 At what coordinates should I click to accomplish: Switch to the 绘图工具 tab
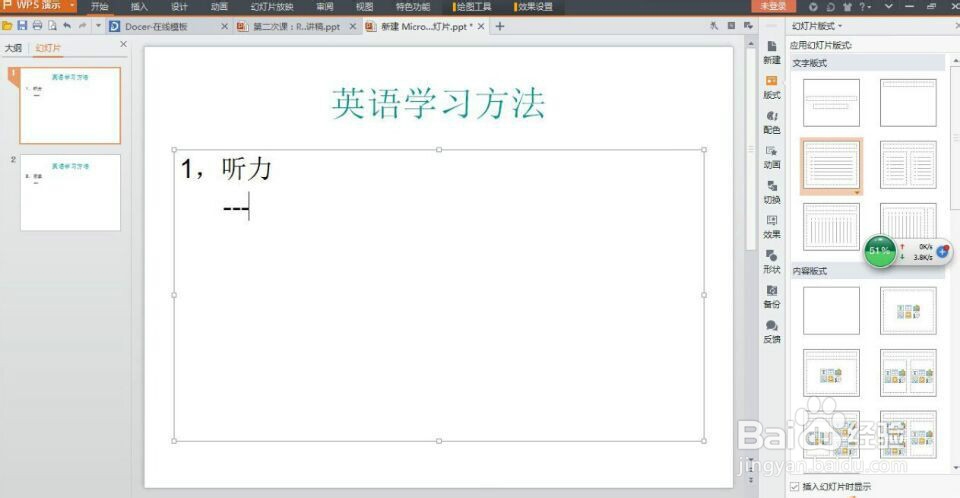pos(473,7)
